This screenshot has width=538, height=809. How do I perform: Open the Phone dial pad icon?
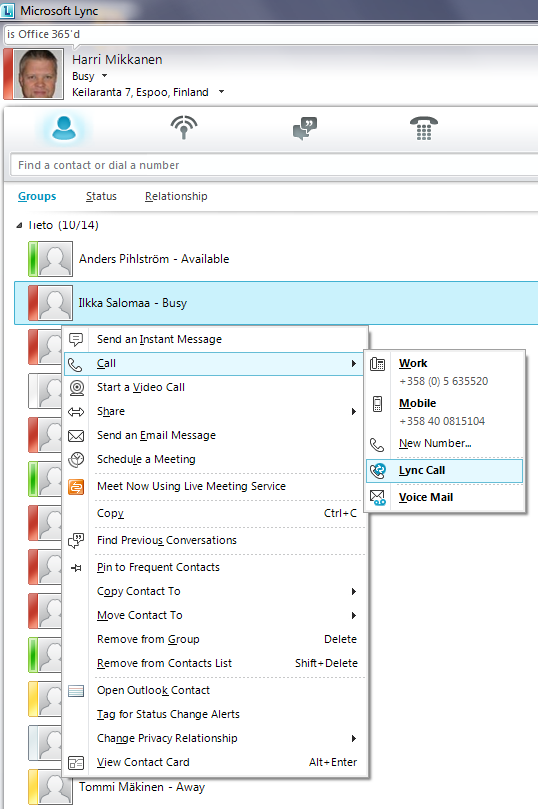tap(423, 128)
